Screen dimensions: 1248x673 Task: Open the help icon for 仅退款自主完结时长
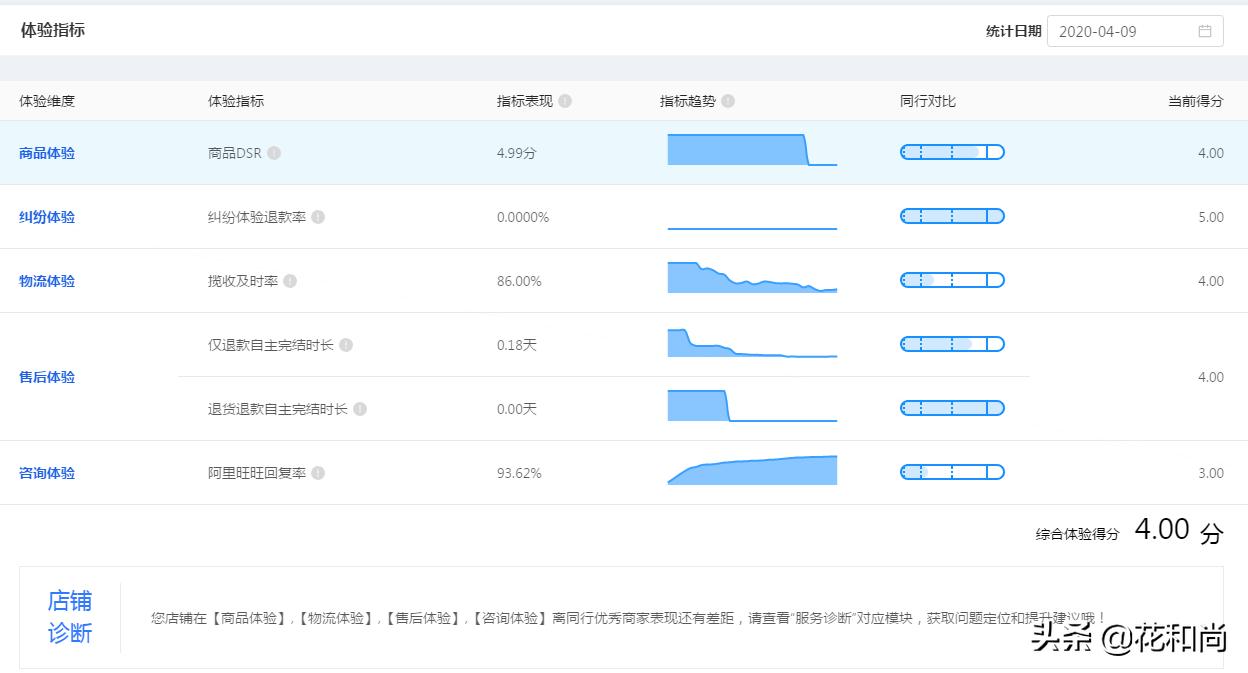347,344
